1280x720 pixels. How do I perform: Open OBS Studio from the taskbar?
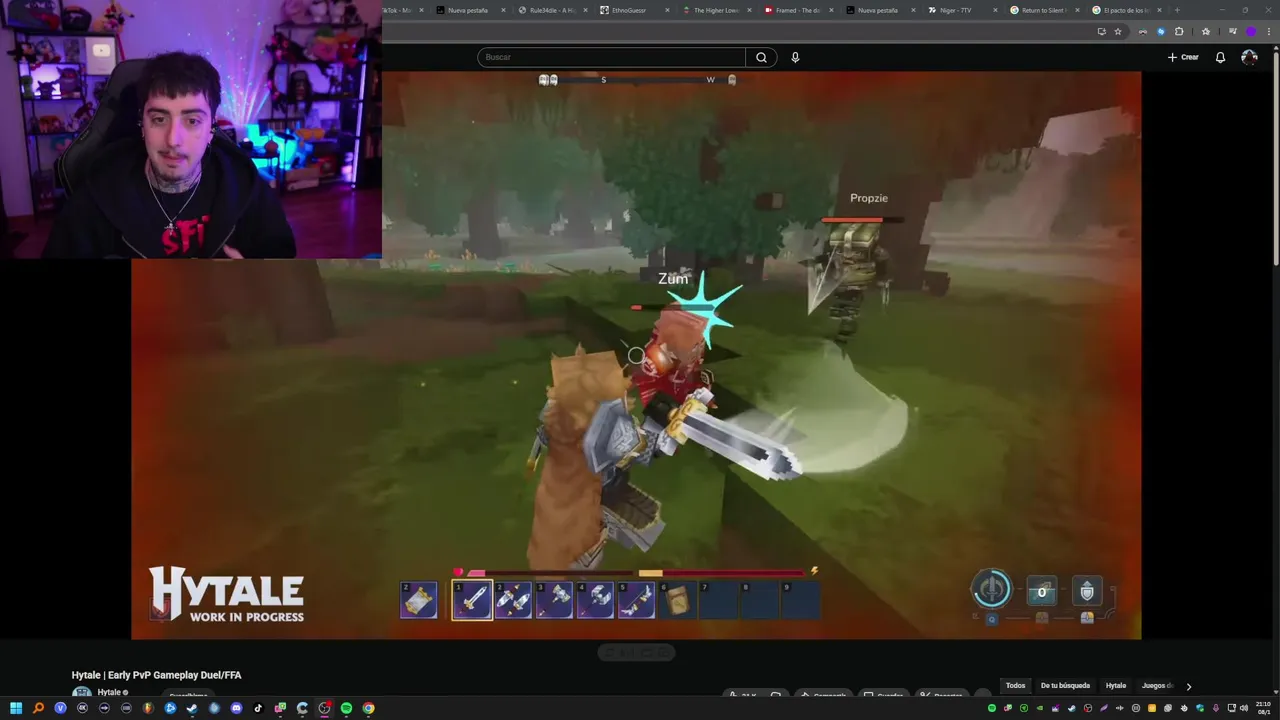coord(324,708)
